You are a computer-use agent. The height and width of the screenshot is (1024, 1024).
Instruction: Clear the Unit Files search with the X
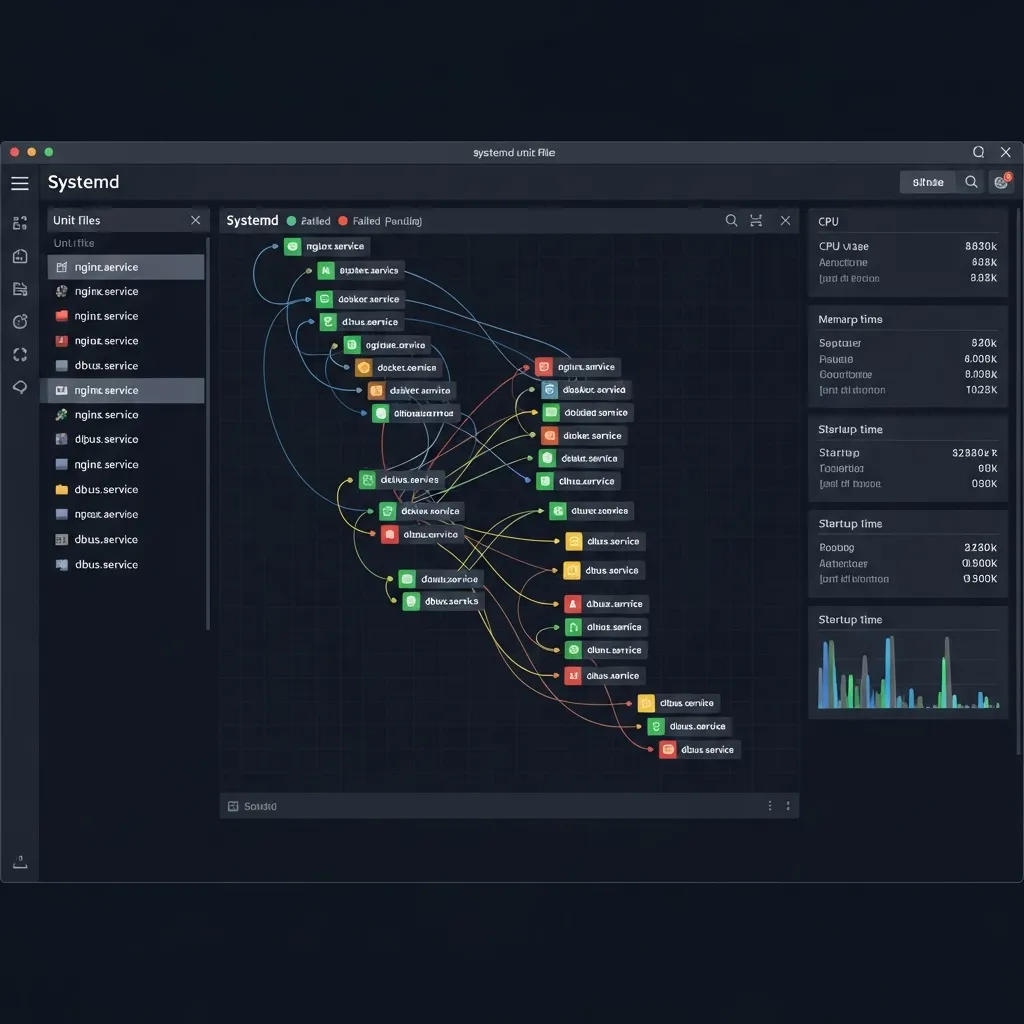click(x=195, y=220)
